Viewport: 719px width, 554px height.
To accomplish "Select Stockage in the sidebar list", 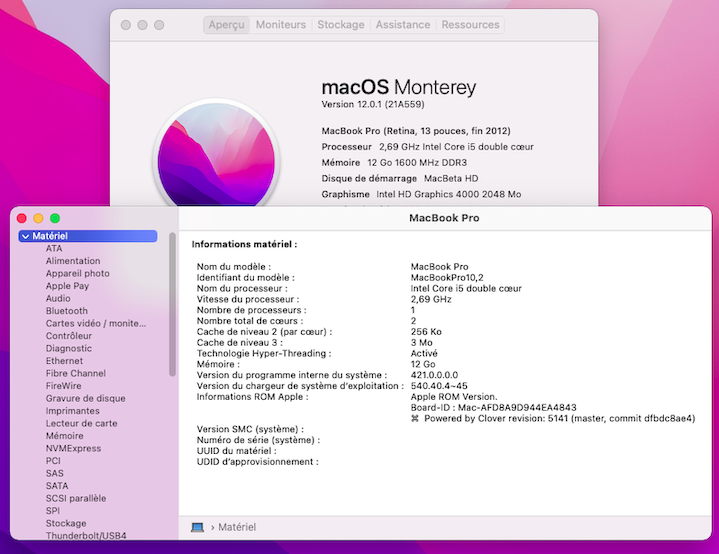I will pos(66,523).
